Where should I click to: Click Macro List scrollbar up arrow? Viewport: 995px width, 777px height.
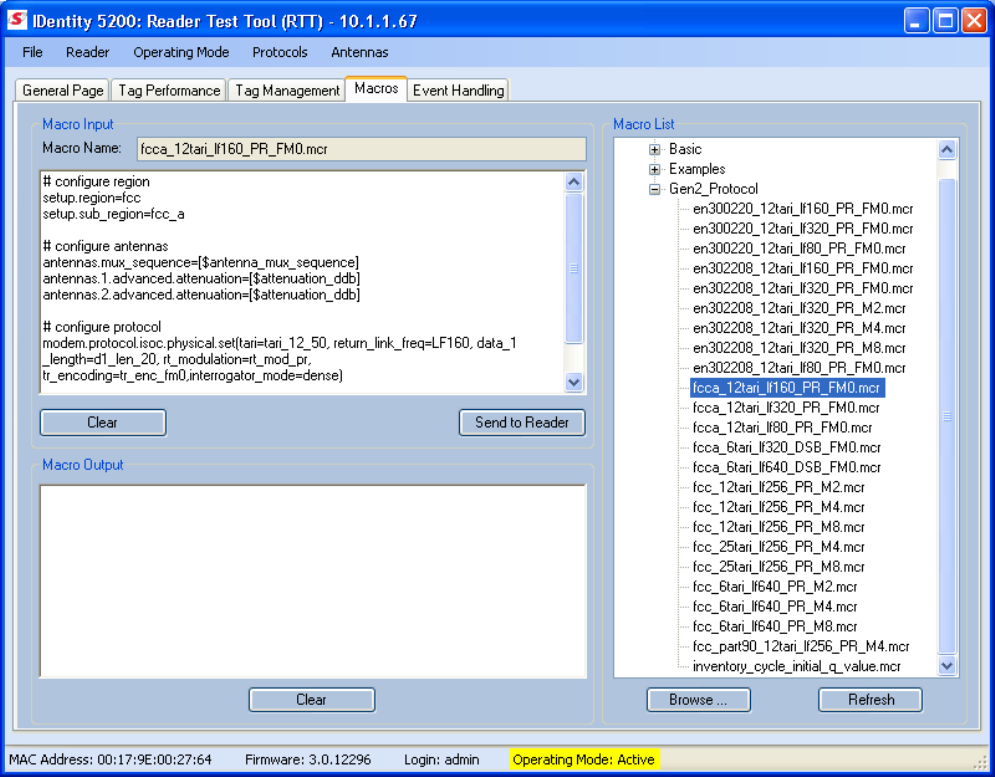pos(947,150)
